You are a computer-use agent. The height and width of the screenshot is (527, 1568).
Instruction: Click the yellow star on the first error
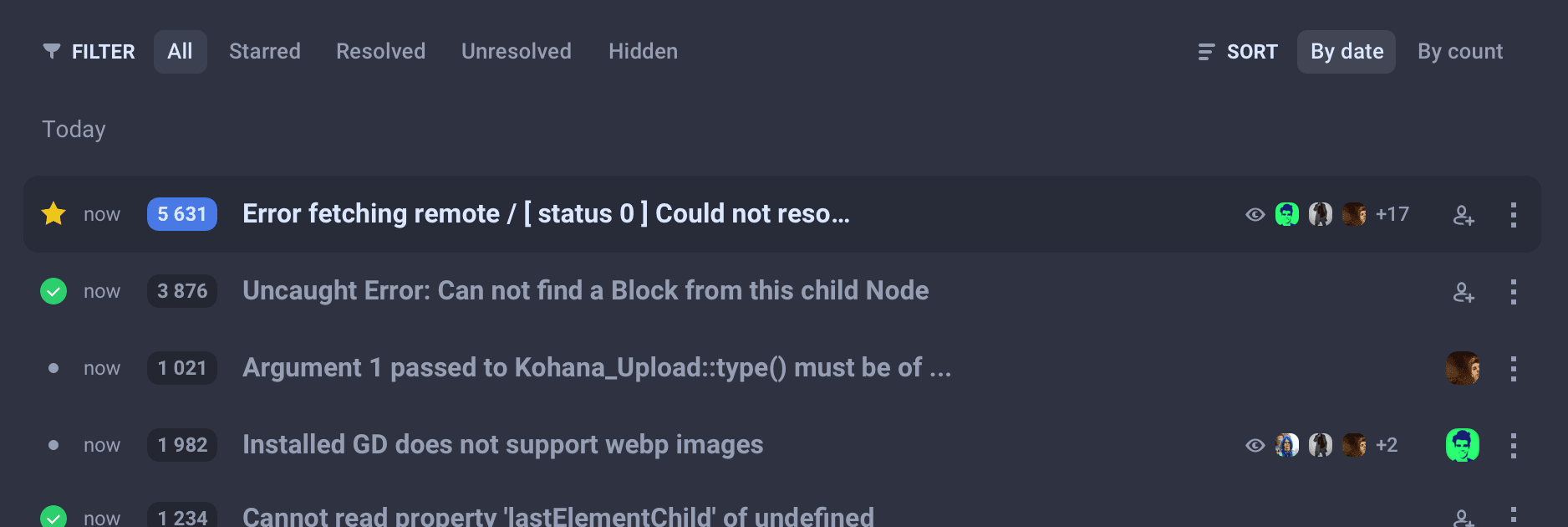point(53,214)
